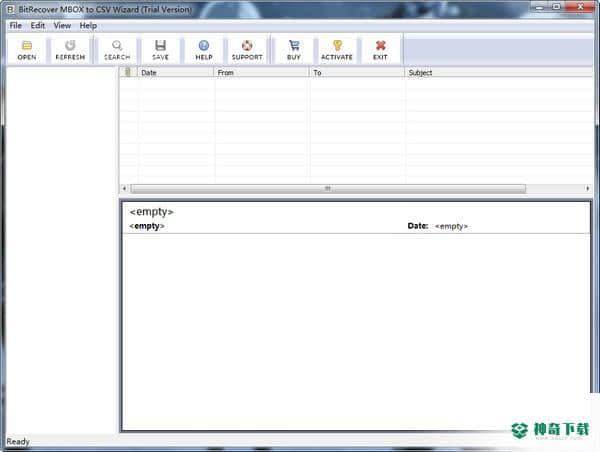This screenshot has width=600, height=452.
Task: Click the BitRecover app icon in title bar
Action: point(11,9)
